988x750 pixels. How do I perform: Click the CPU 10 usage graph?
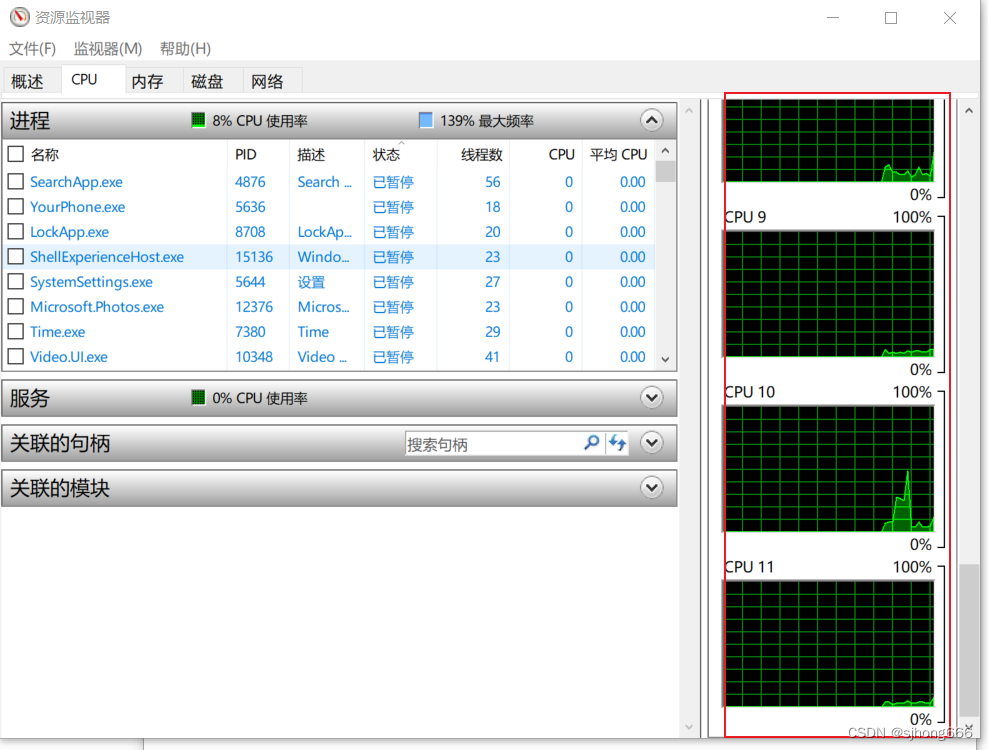pyautogui.click(x=829, y=469)
